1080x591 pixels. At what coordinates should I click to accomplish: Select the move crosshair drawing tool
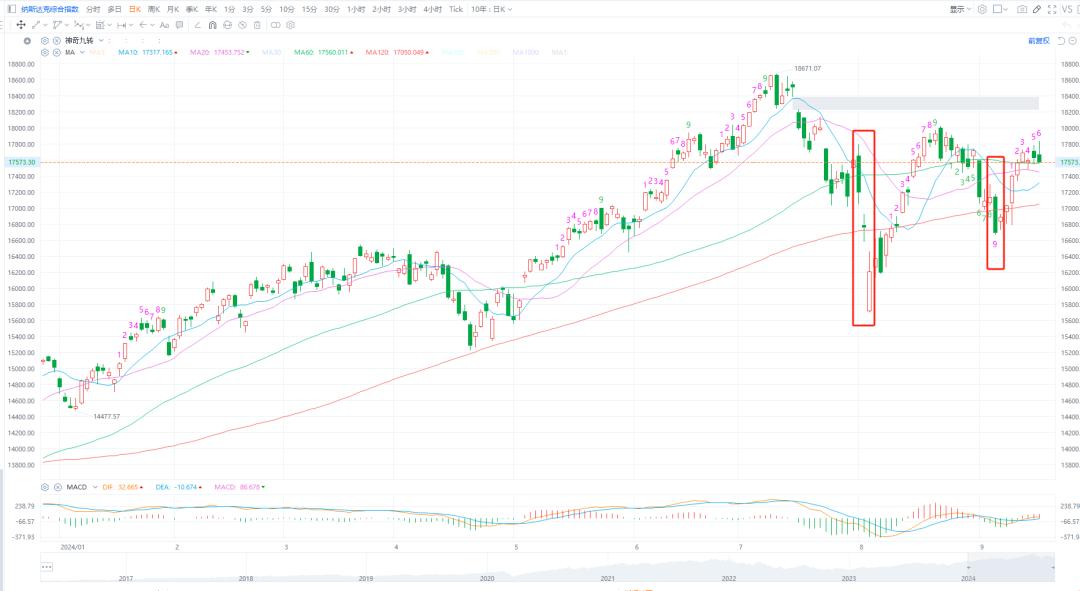21,24
